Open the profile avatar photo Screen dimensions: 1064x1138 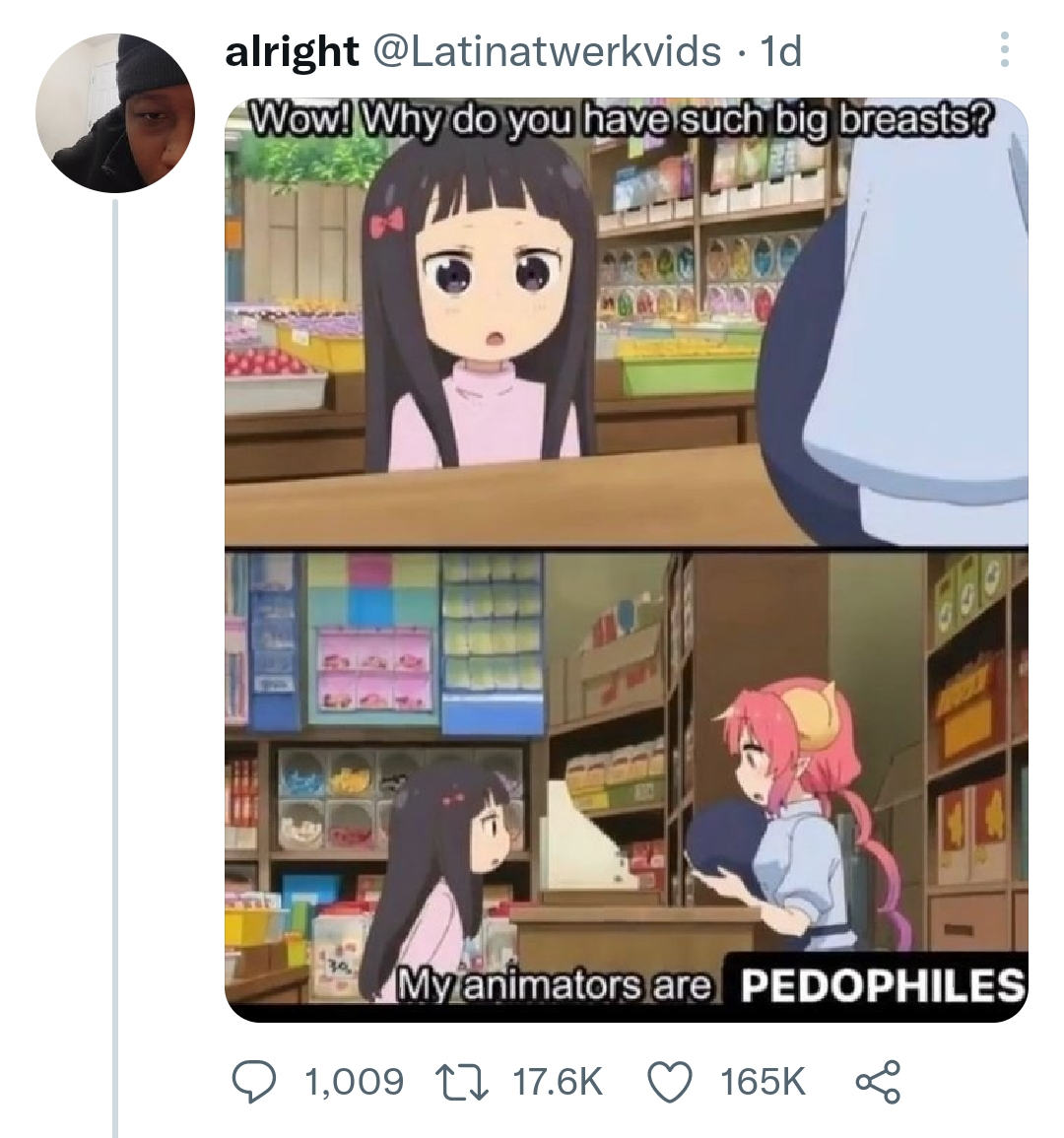[114, 112]
